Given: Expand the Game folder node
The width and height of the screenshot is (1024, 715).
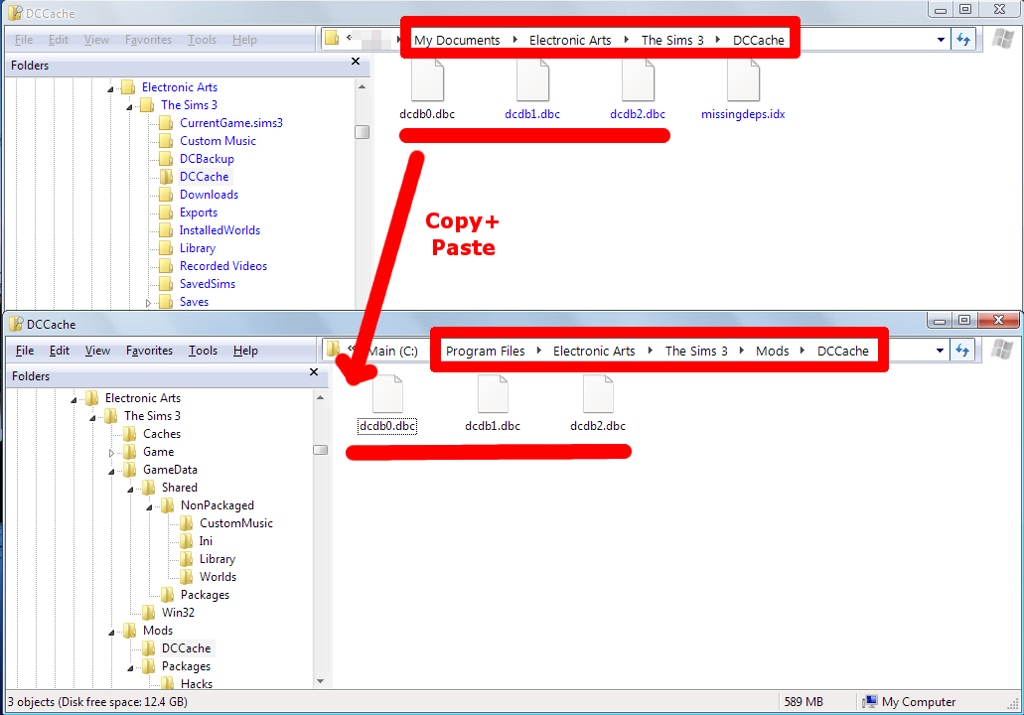Looking at the screenshot, I should coord(111,453).
